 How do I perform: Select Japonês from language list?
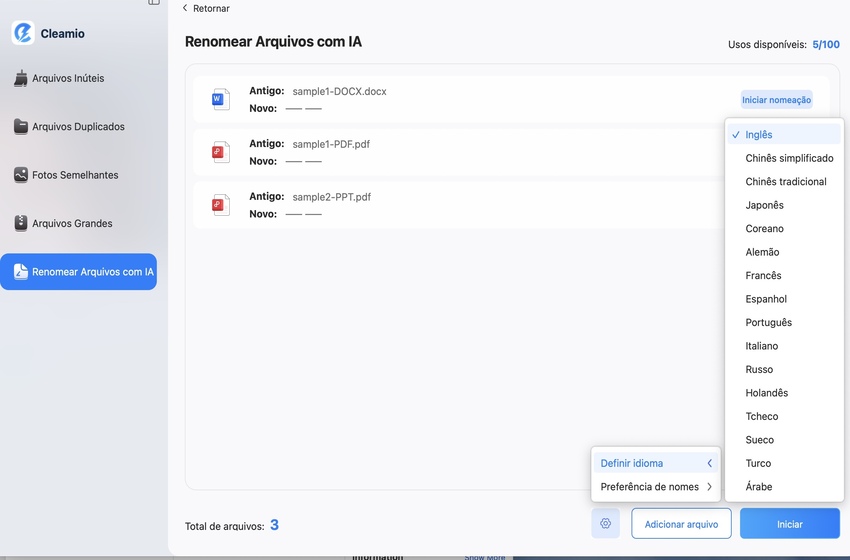[783, 205]
